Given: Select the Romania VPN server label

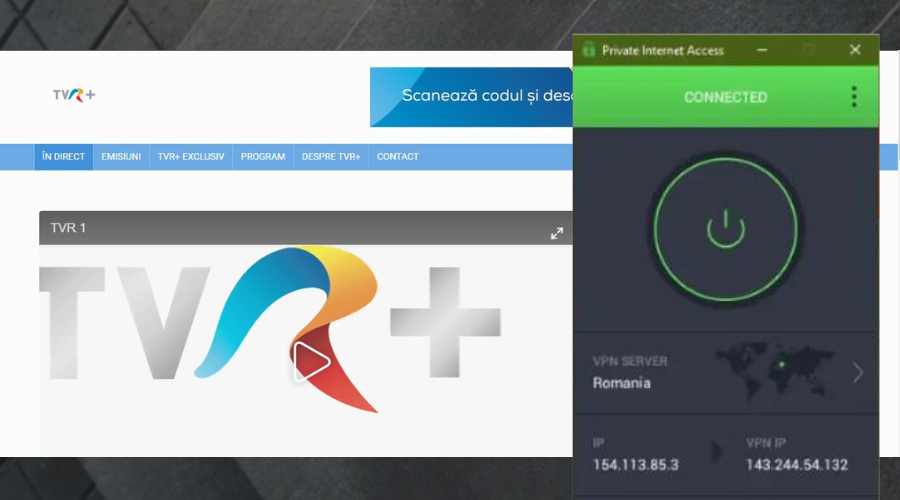Looking at the screenshot, I should tap(622, 383).
